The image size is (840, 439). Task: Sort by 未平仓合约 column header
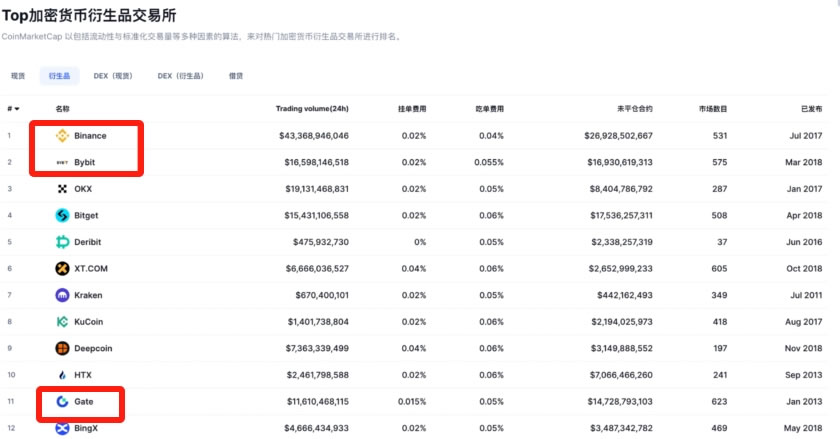pos(635,108)
